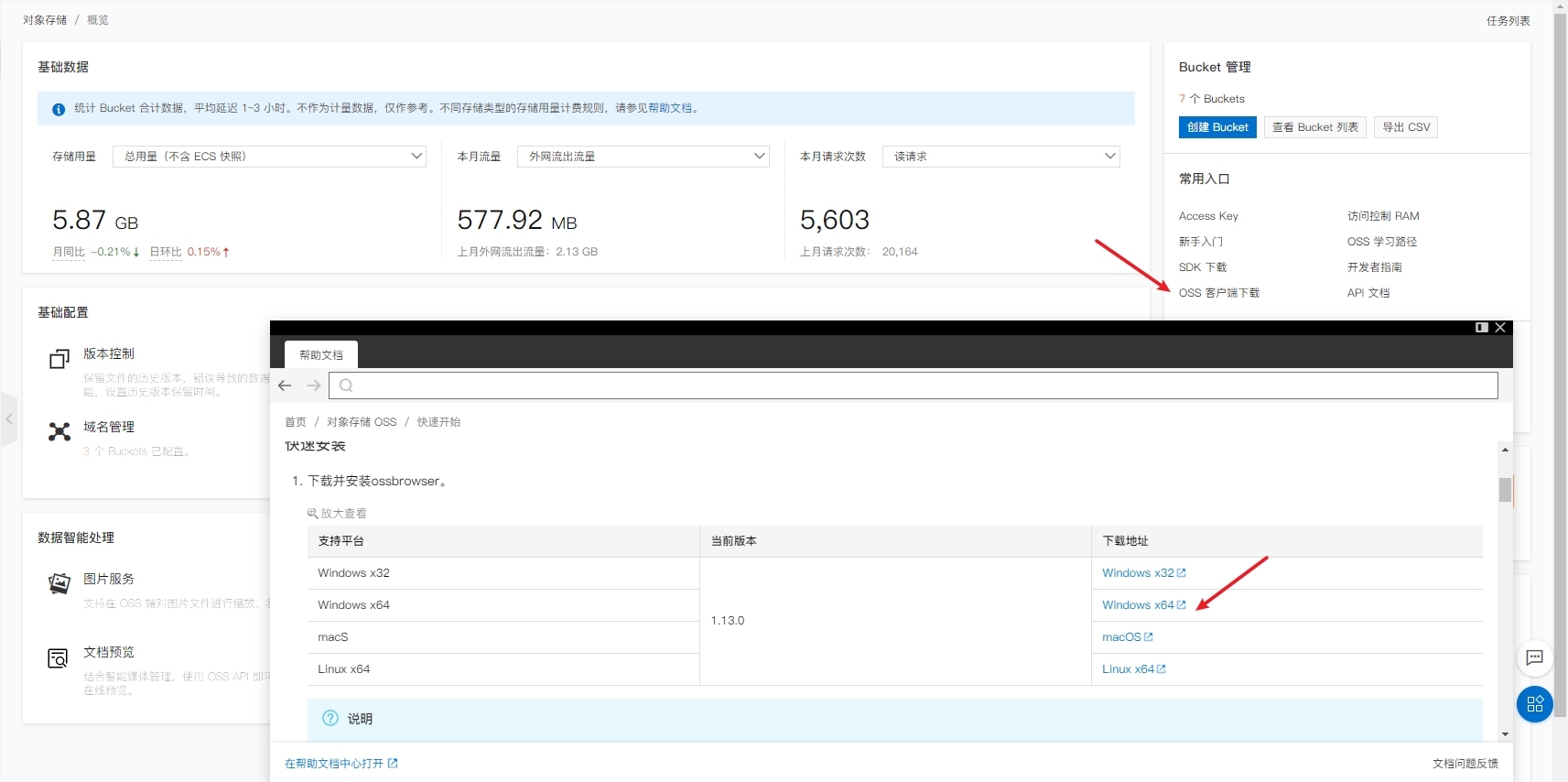Click external link icon next to 在帮助文档中心打开

tap(393, 763)
